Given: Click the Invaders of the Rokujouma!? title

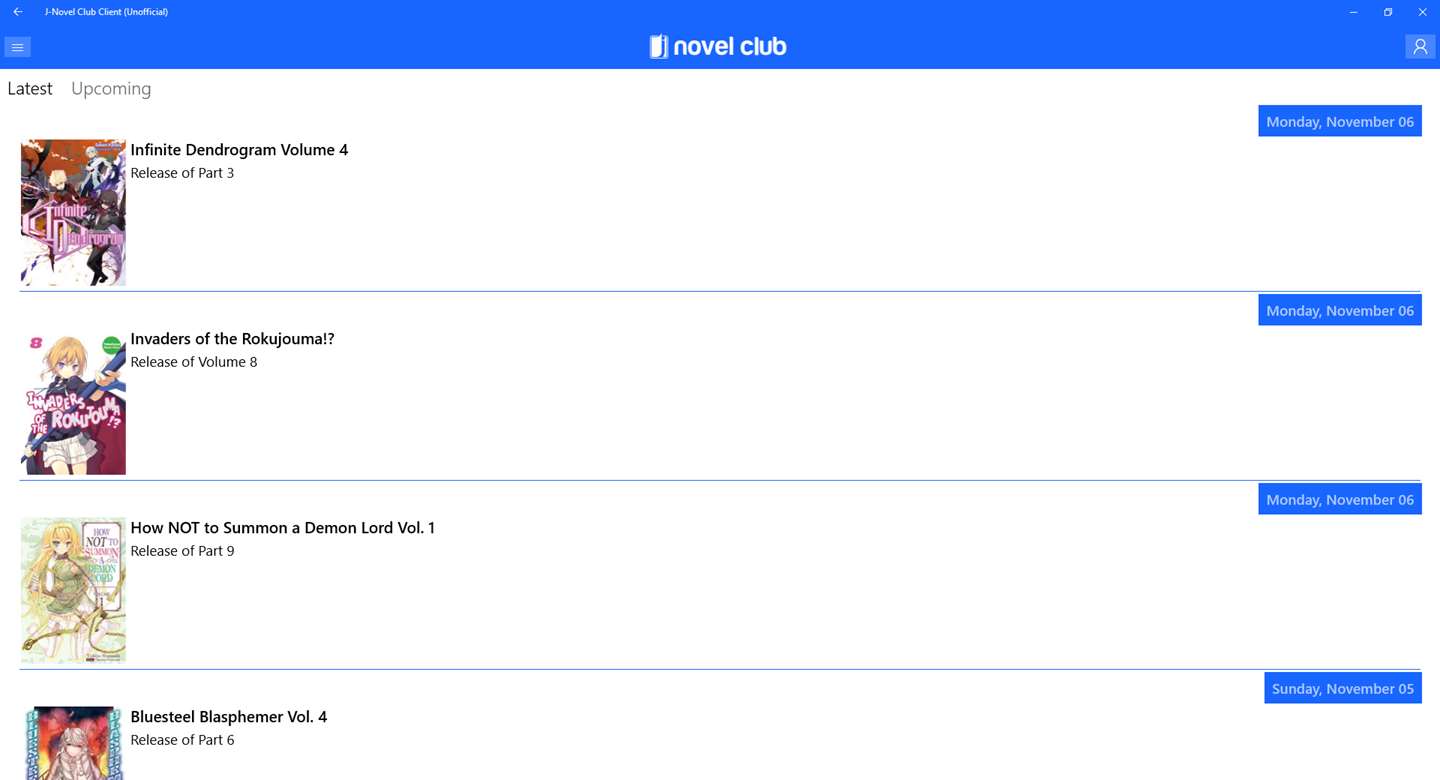Looking at the screenshot, I should pos(232,339).
